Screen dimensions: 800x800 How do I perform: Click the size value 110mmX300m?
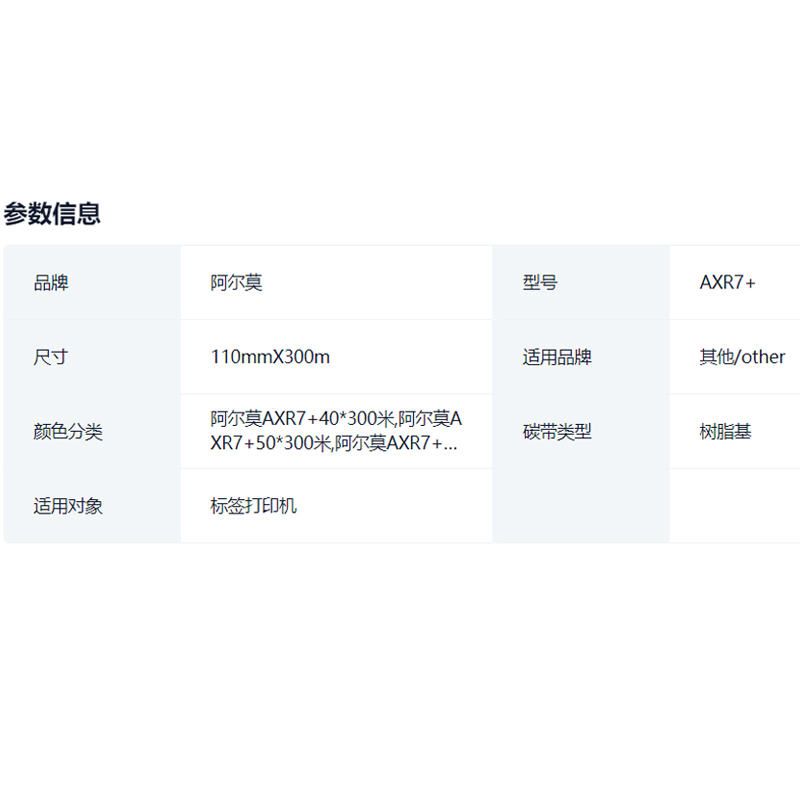pyautogui.click(x=270, y=357)
